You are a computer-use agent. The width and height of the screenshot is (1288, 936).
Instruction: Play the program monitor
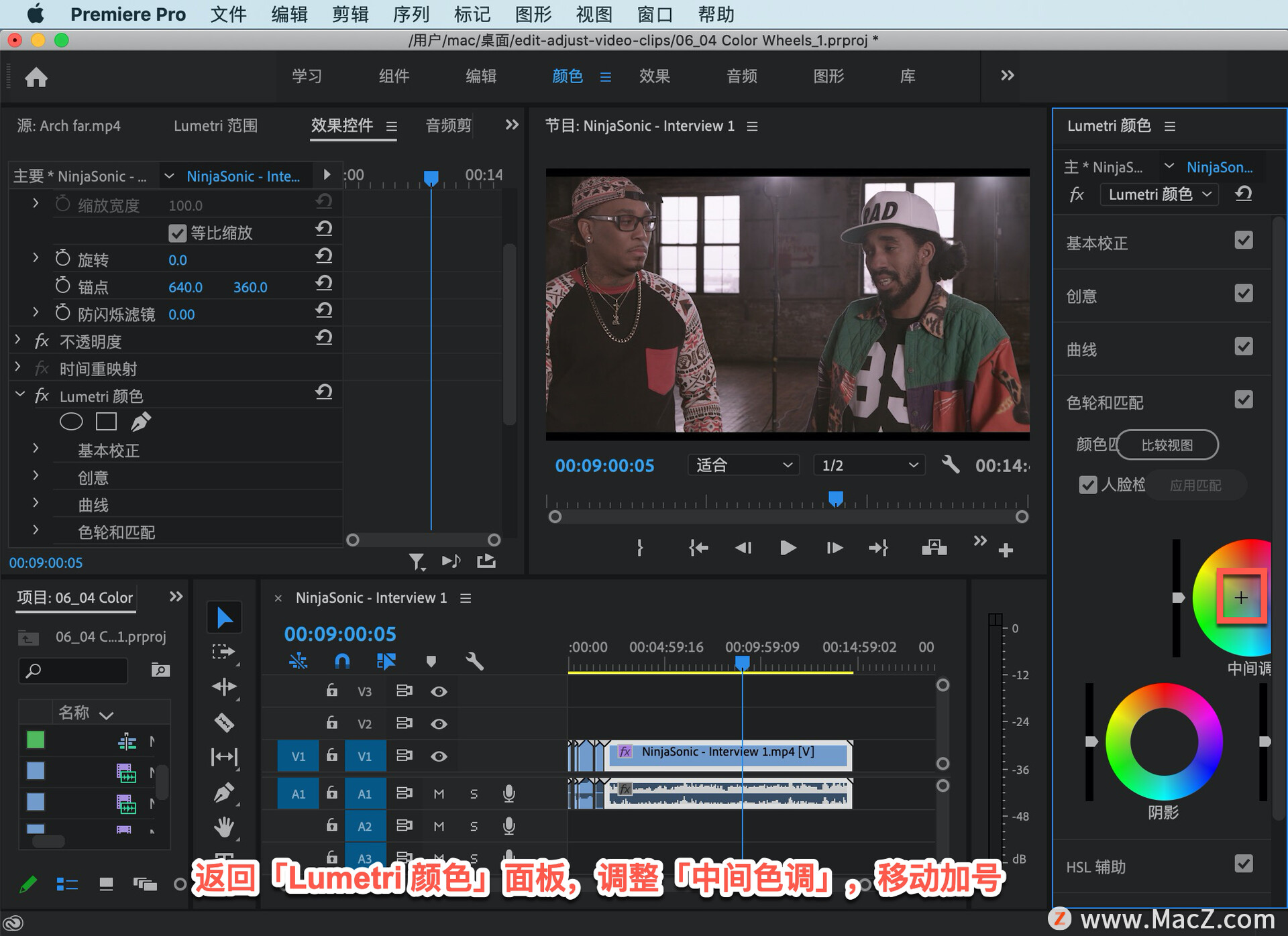(x=788, y=548)
